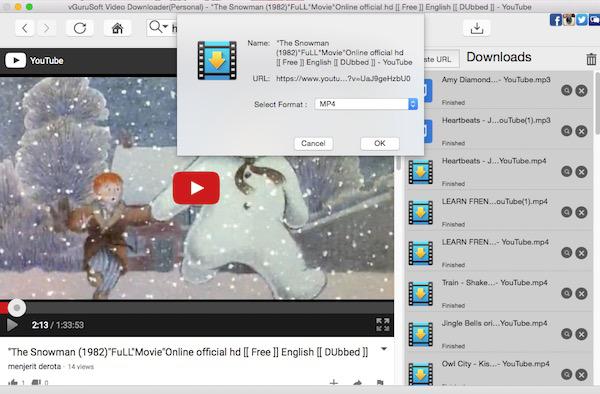Click the download tray button in toolbar
The width and height of the screenshot is (600, 394).
pyautogui.click(x=476, y=28)
